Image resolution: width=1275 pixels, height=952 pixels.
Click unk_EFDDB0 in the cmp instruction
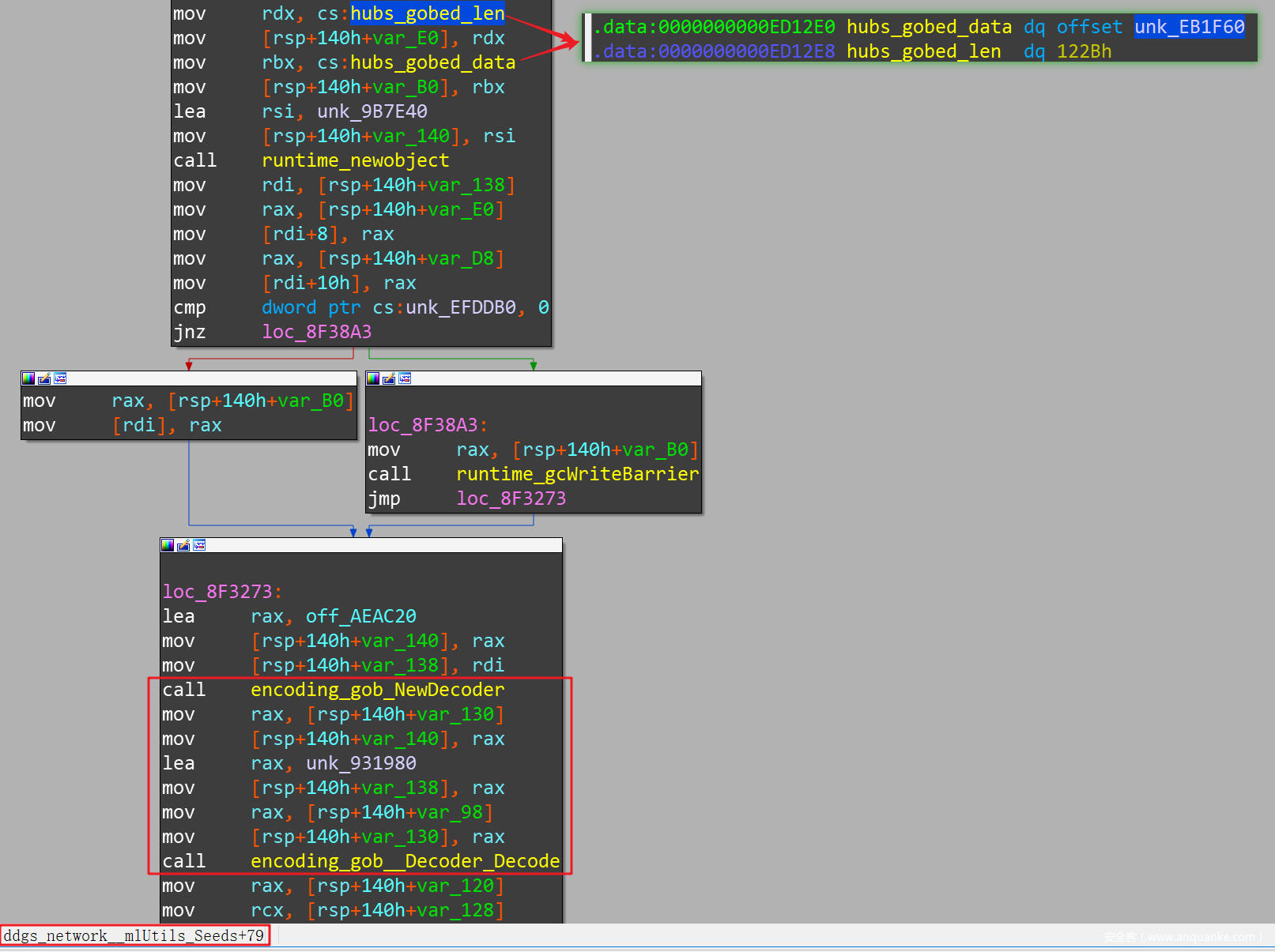click(x=460, y=307)
